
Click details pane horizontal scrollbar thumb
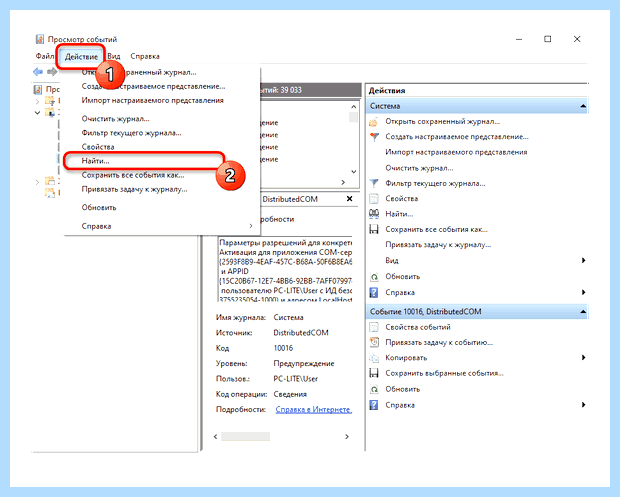pos(245,437)
